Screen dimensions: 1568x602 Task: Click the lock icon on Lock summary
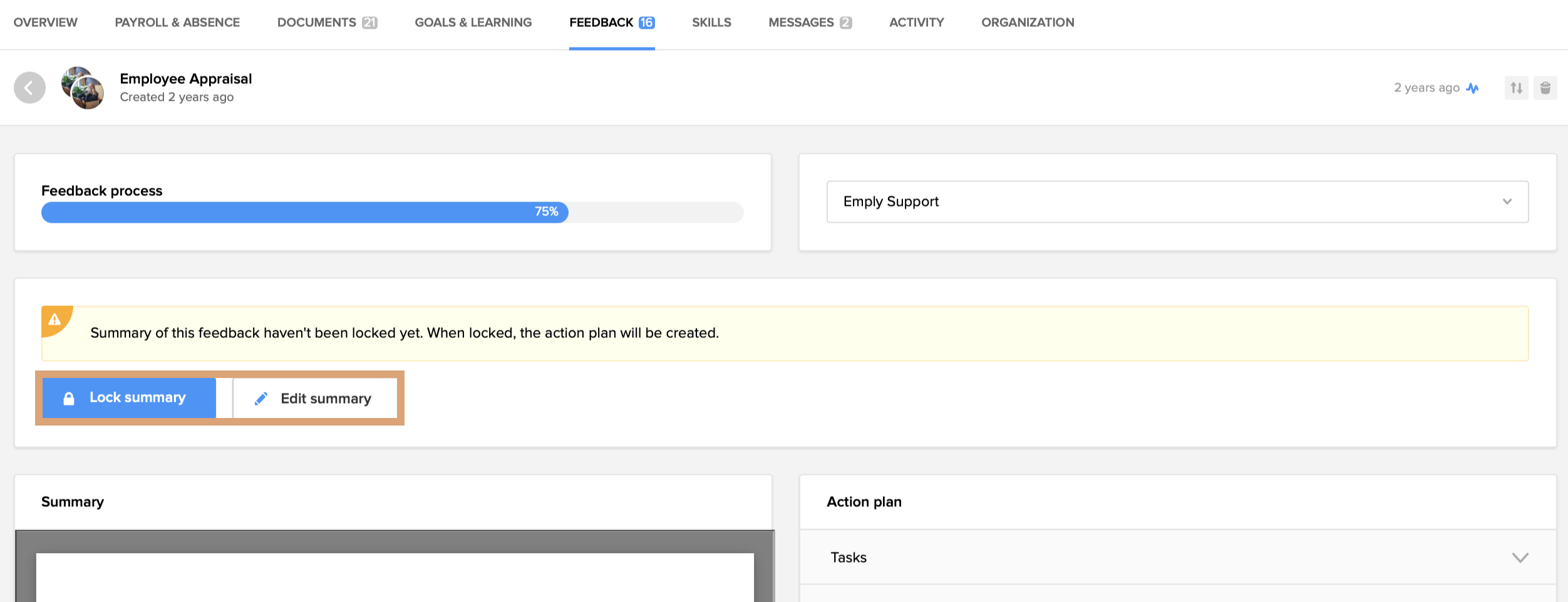[69, 397]
